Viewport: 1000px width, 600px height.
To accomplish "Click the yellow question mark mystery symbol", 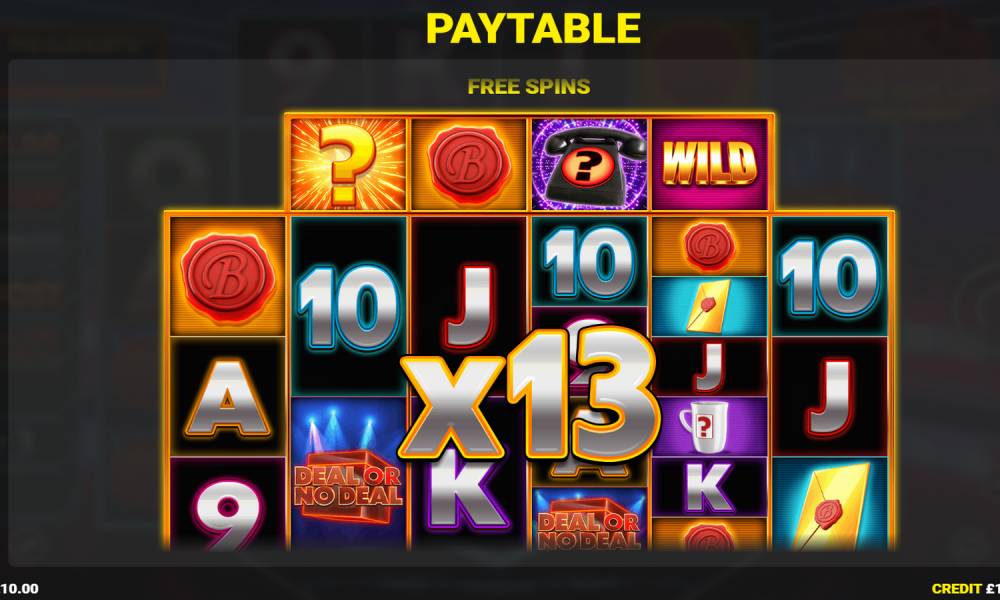I will point(348,164).
